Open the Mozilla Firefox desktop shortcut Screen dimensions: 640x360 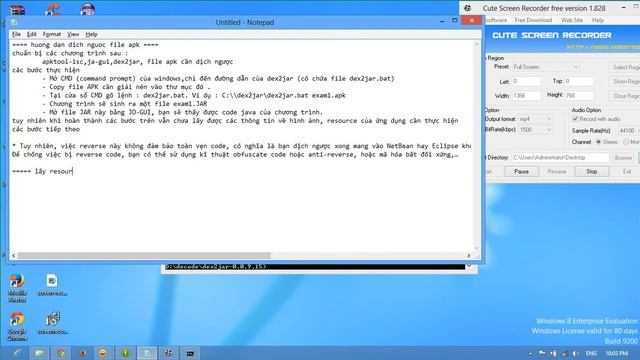pos(17,288)
